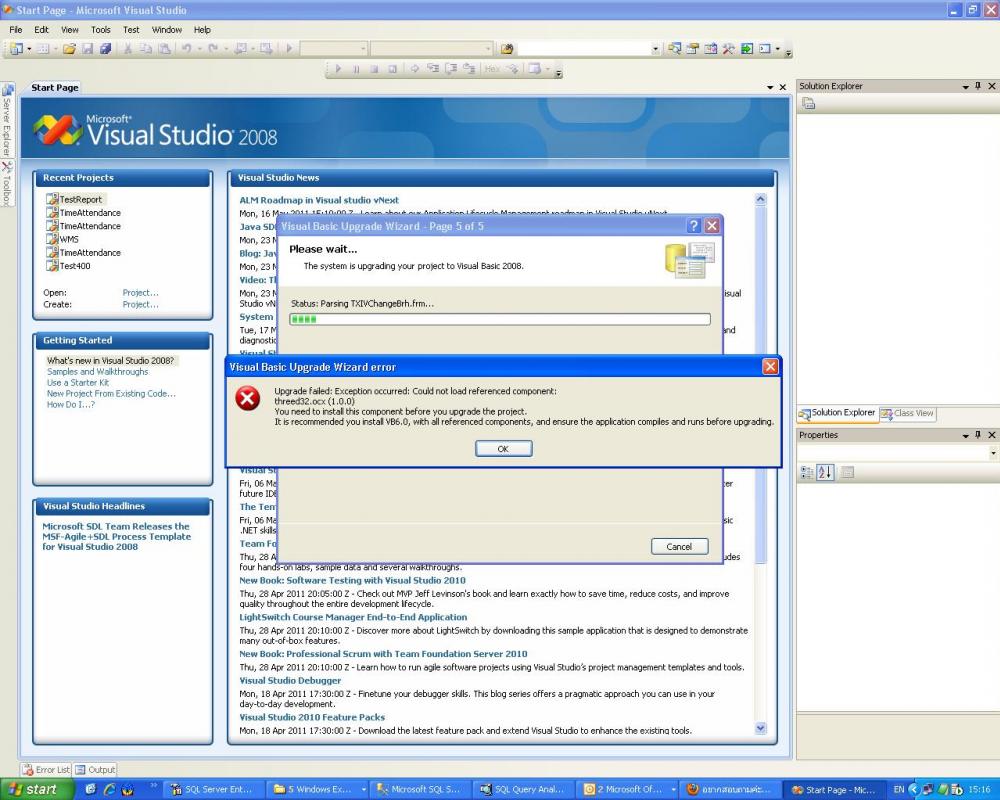Viewport: 1000px width, 800px height.
Task: Open the Object Browser toolbar icon
Action: tap(710, 48)
